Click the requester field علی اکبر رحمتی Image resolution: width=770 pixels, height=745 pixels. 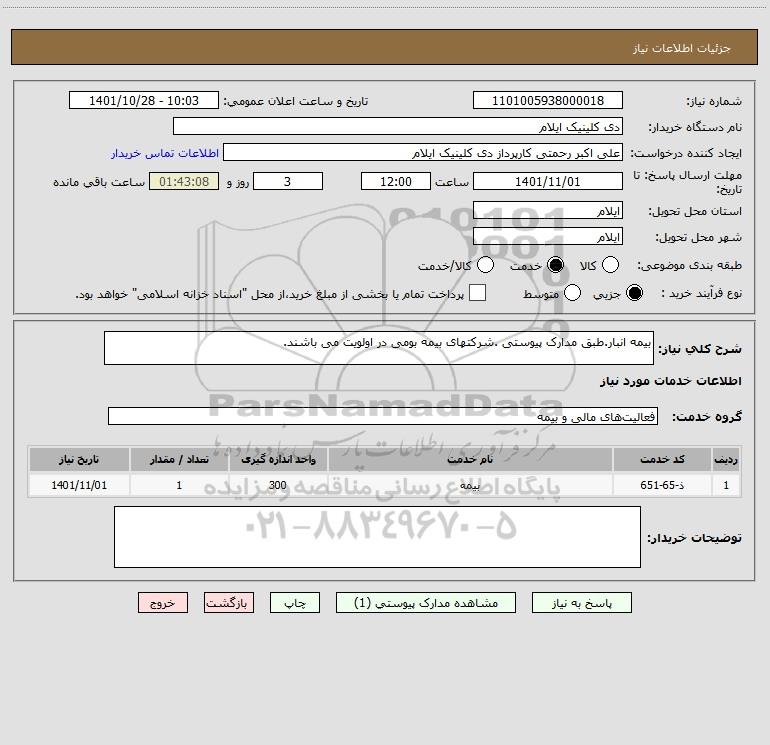(x=423, y=153)
